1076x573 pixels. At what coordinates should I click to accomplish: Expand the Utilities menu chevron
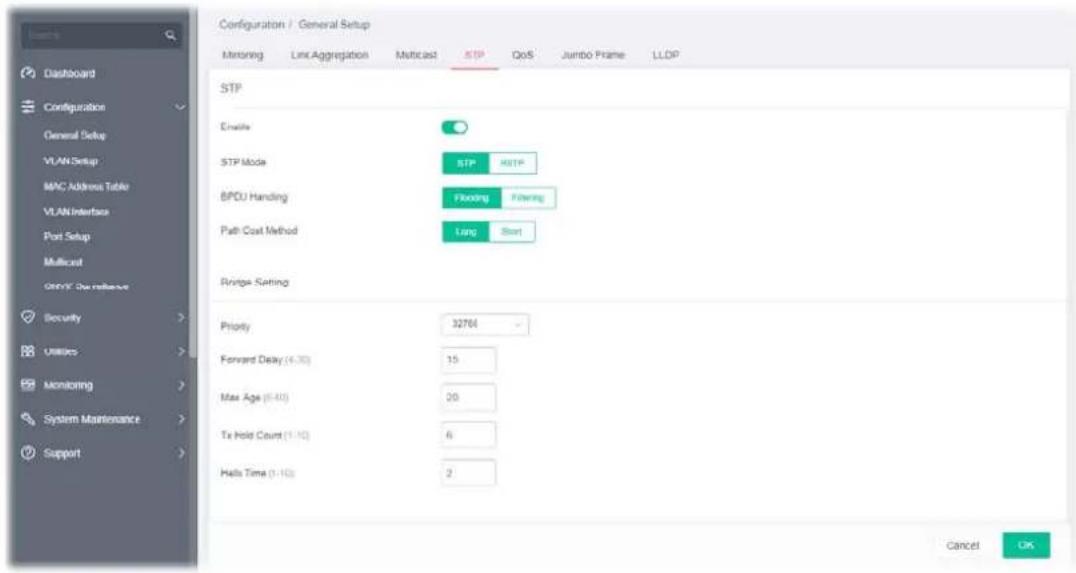pos(181,351)
